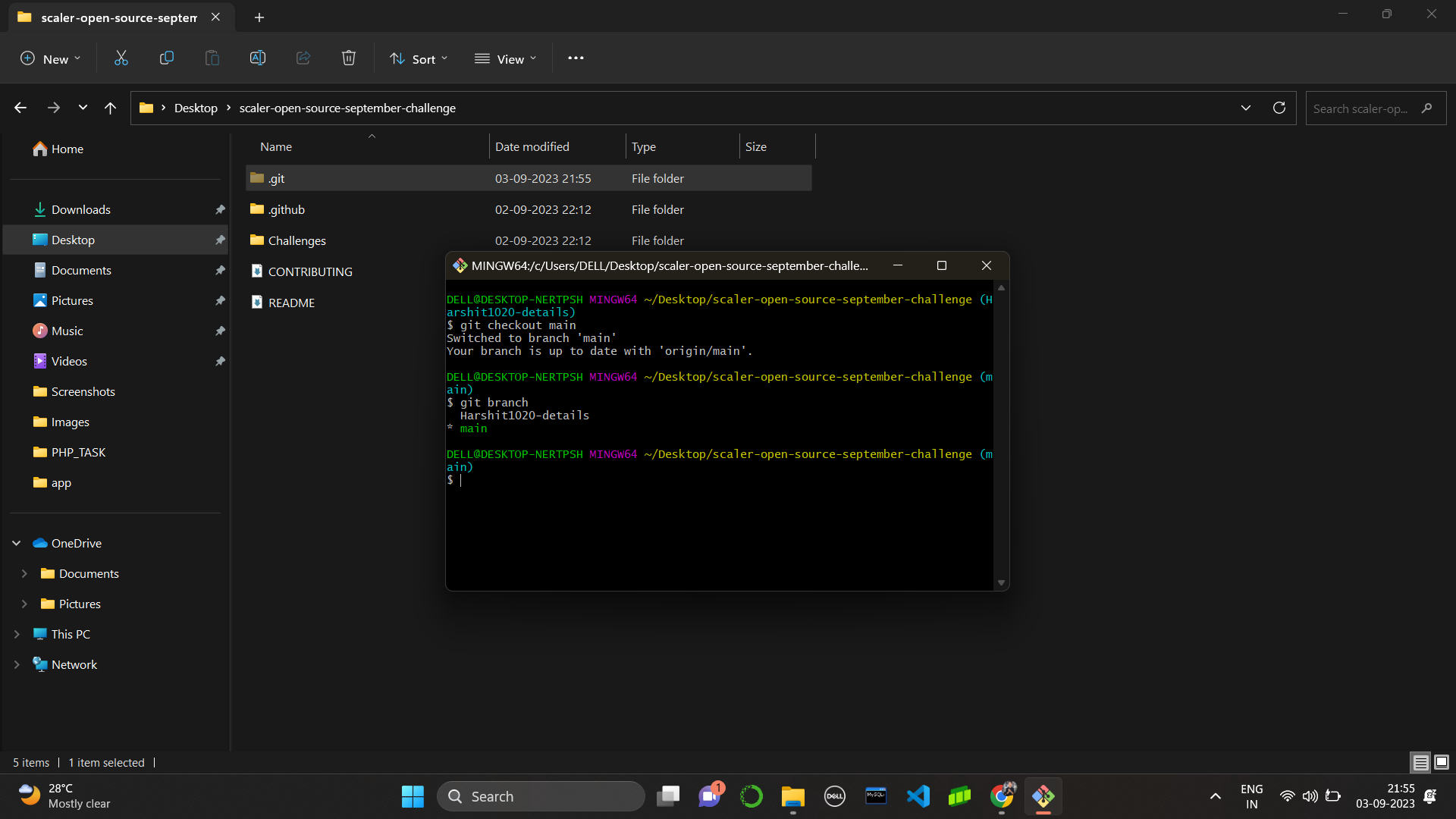This screenshot has height=819, width=1456.
Task: Open Visual Studio Code from taskbar
Action: [918, 796]
